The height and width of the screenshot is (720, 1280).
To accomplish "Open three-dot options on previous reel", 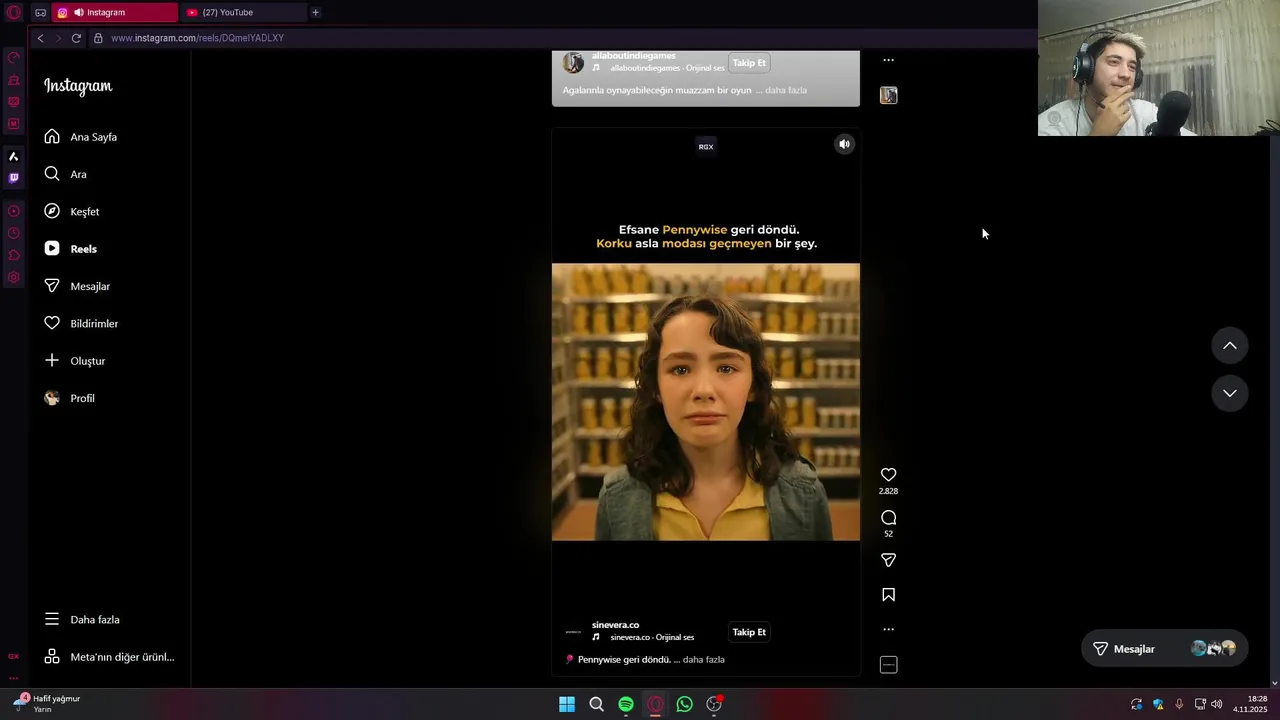I will 888,60.
